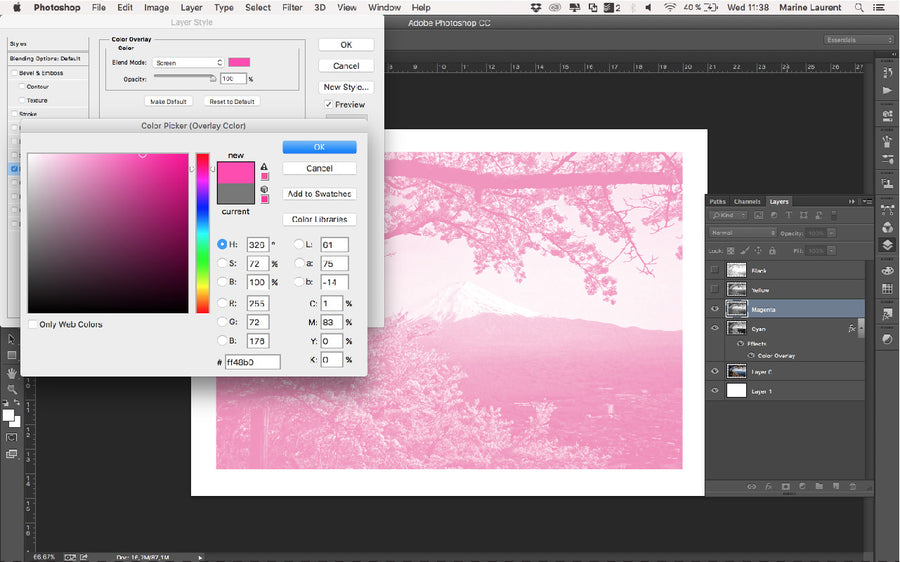
Task: Select the R red radio button
Action: click(x=222, y=303)
